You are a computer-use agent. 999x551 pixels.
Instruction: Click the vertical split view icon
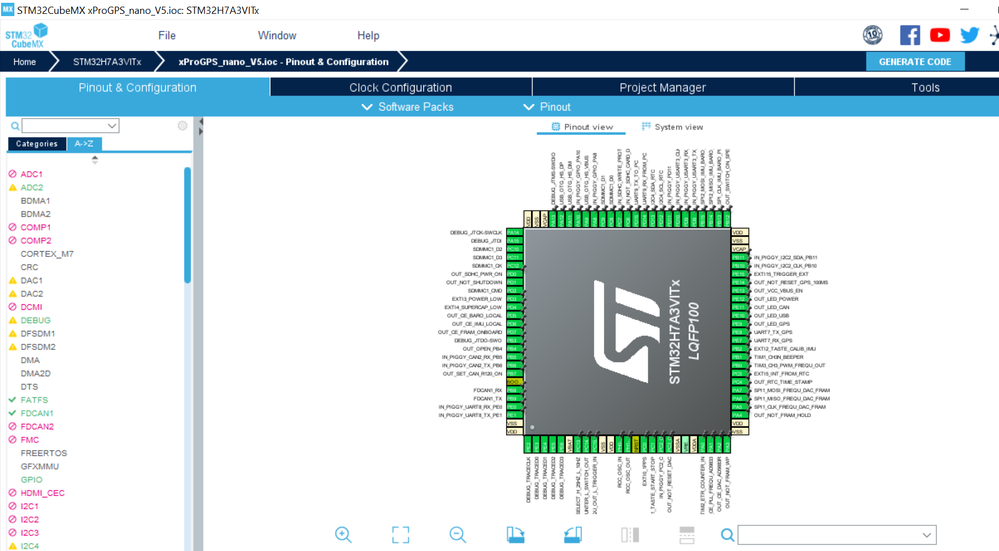(x=629, y=534)
